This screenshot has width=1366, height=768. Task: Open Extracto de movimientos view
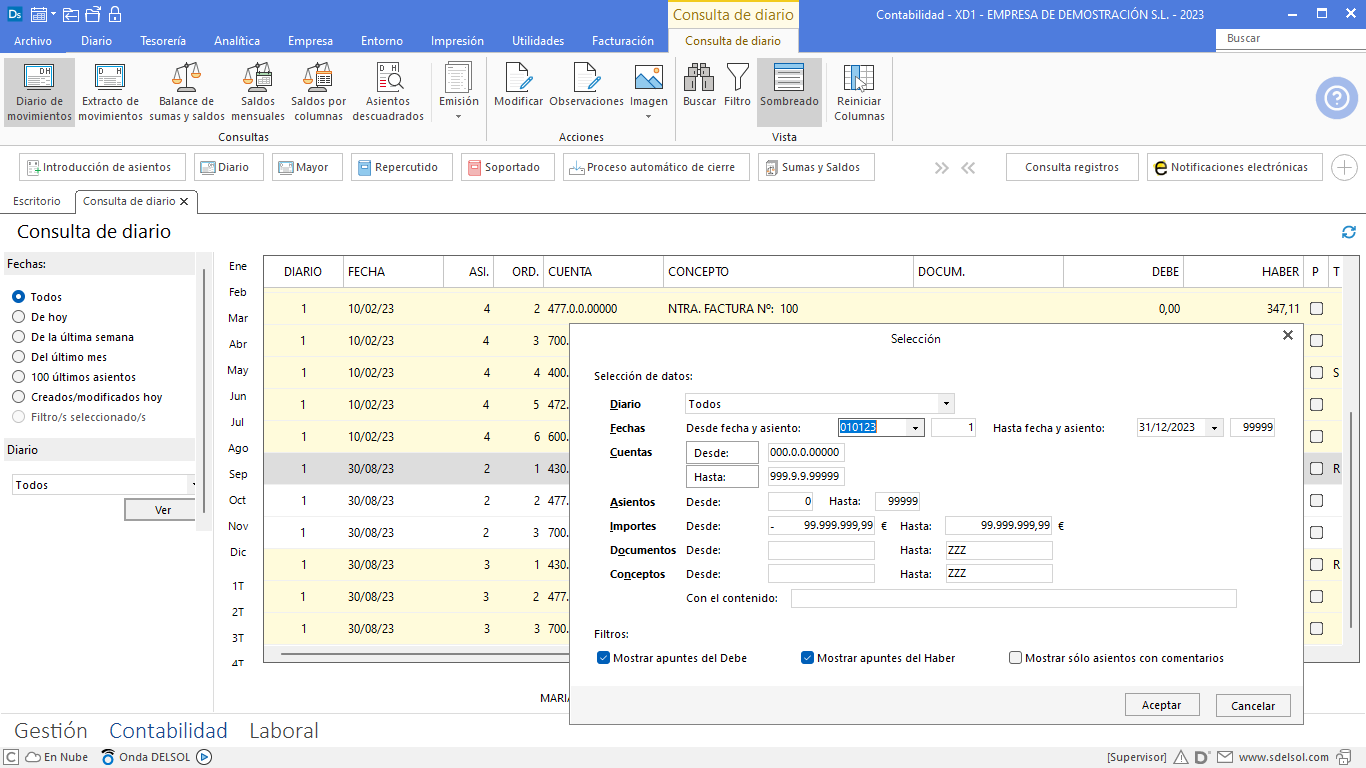110,91
